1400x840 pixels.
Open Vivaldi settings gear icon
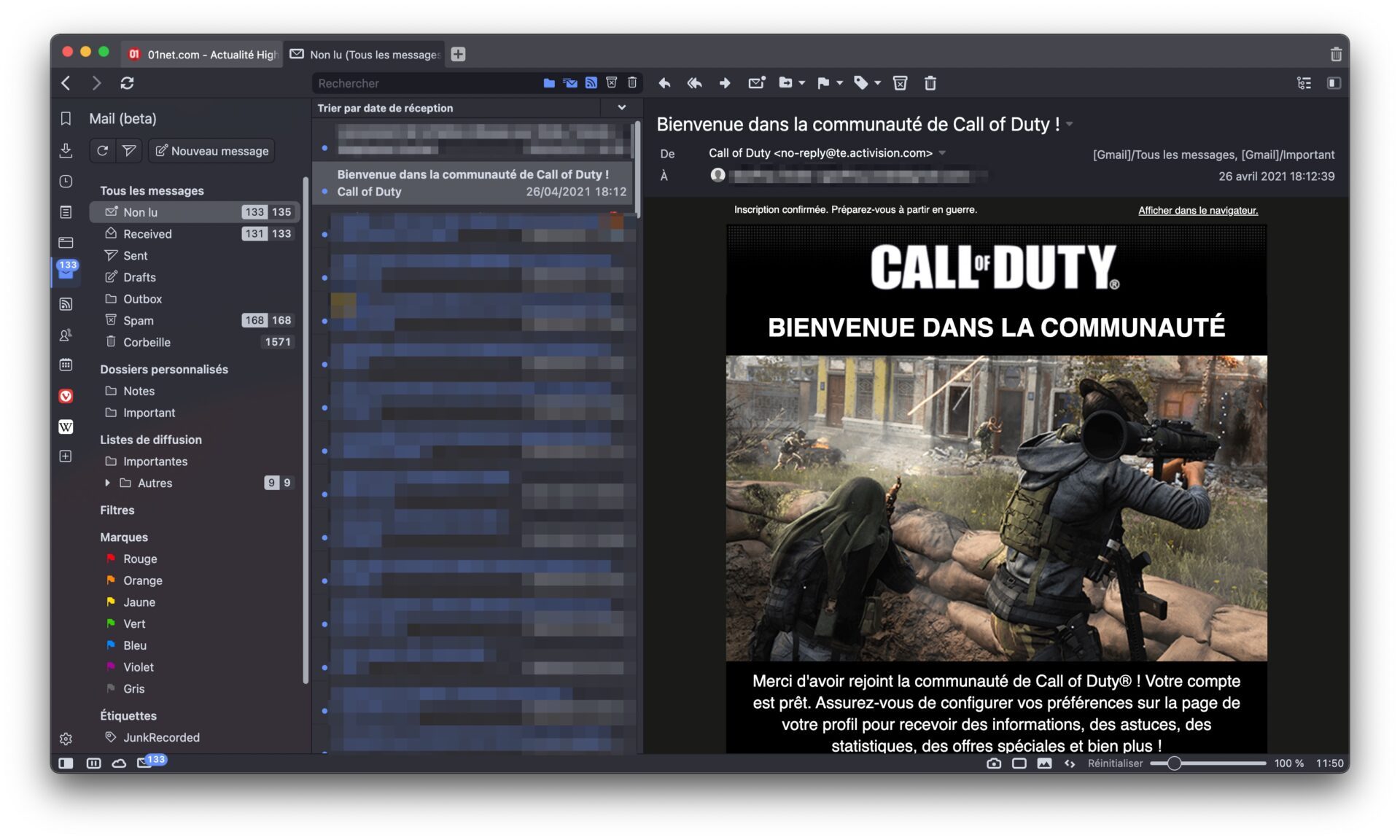coord(66,739)
